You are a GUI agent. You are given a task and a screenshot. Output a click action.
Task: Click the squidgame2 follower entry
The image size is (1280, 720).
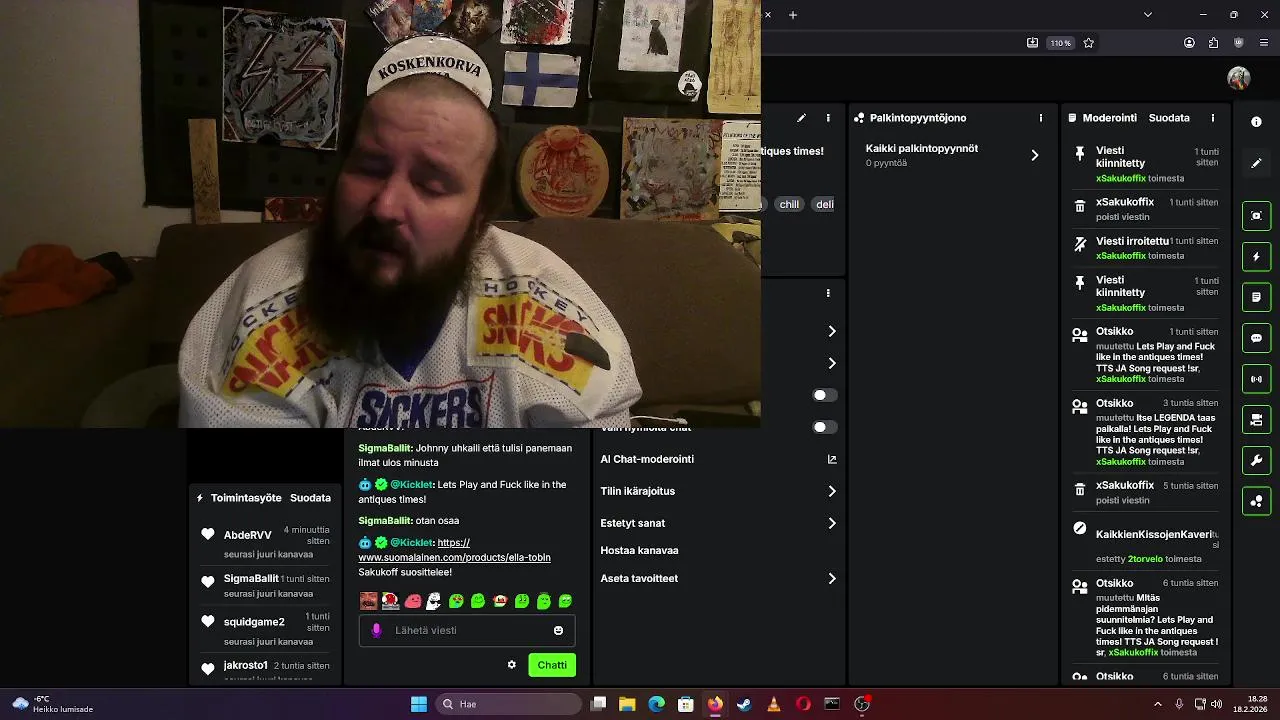coord(266,628)
